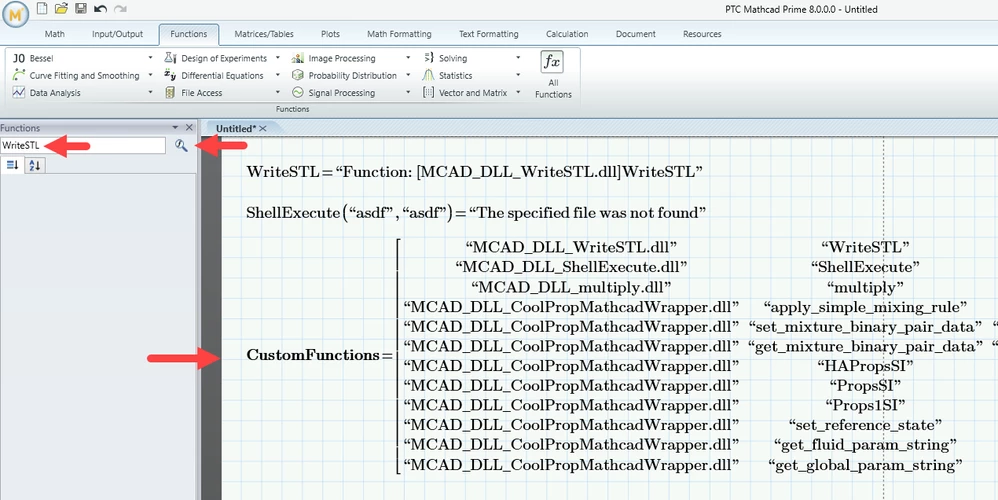The height and width of the screenshot is (500, 998).
Task: Open the Mathcad application menu button
Action: [15, 15]
